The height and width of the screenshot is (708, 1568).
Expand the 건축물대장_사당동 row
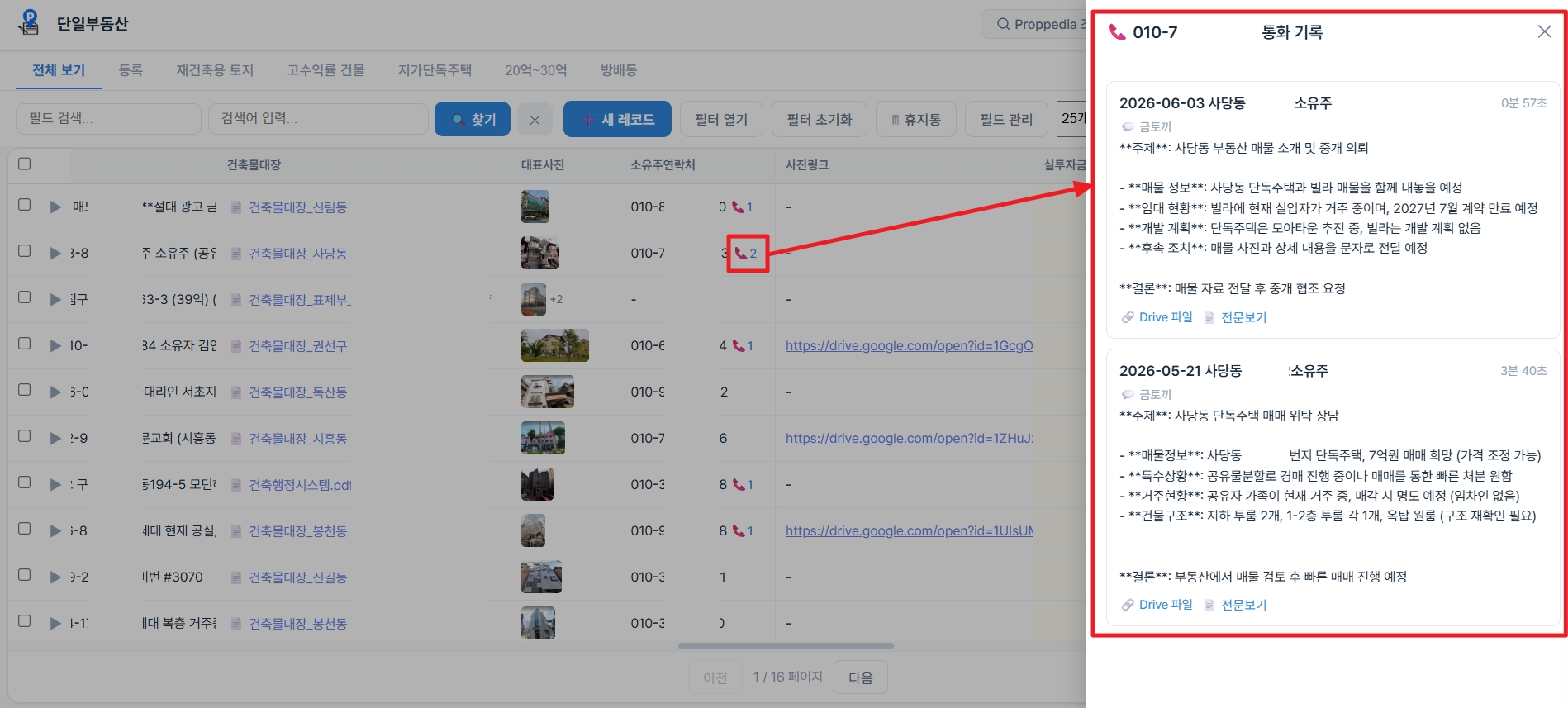55,254
